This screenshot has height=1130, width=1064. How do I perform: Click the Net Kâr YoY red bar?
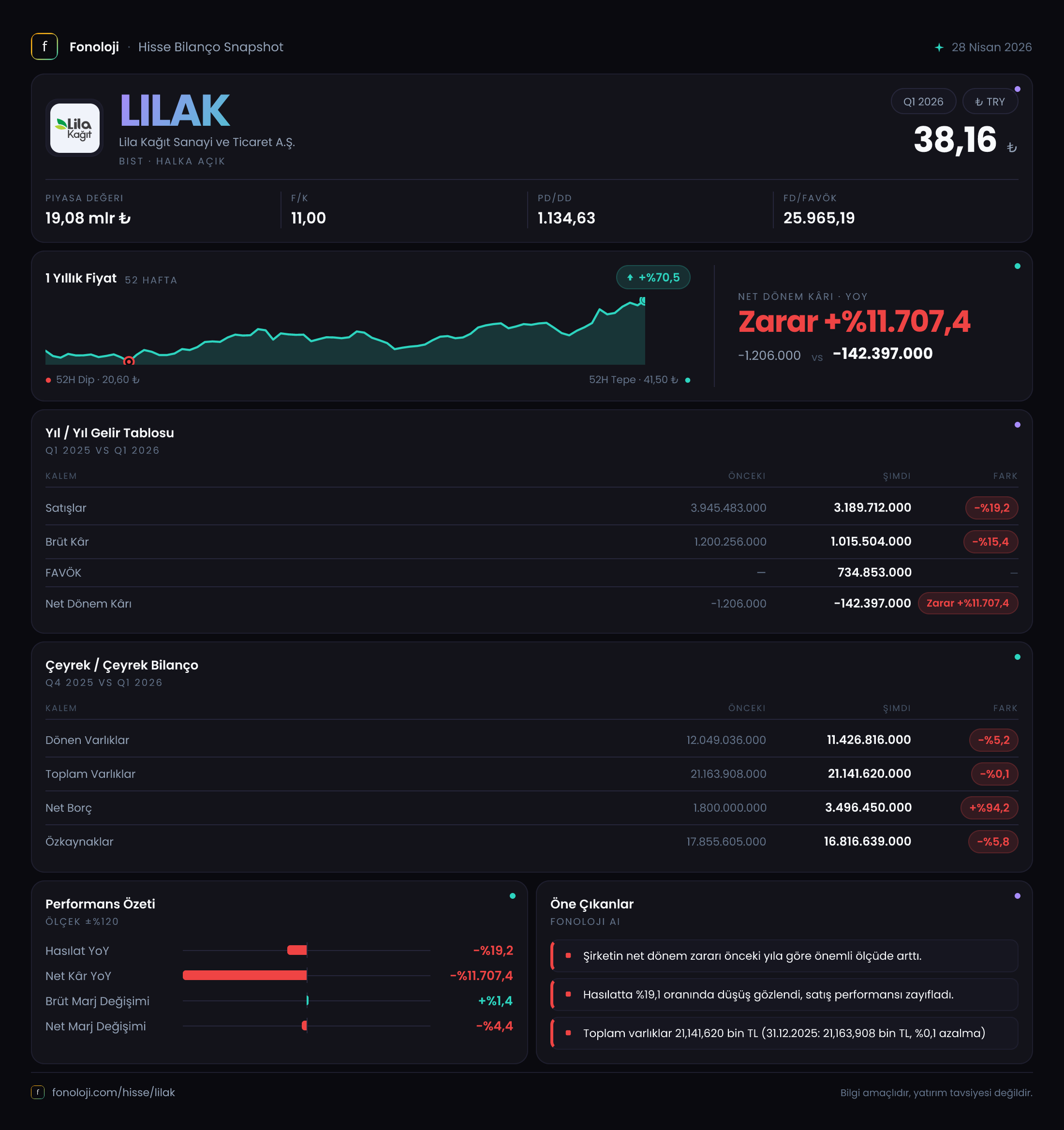244,975
